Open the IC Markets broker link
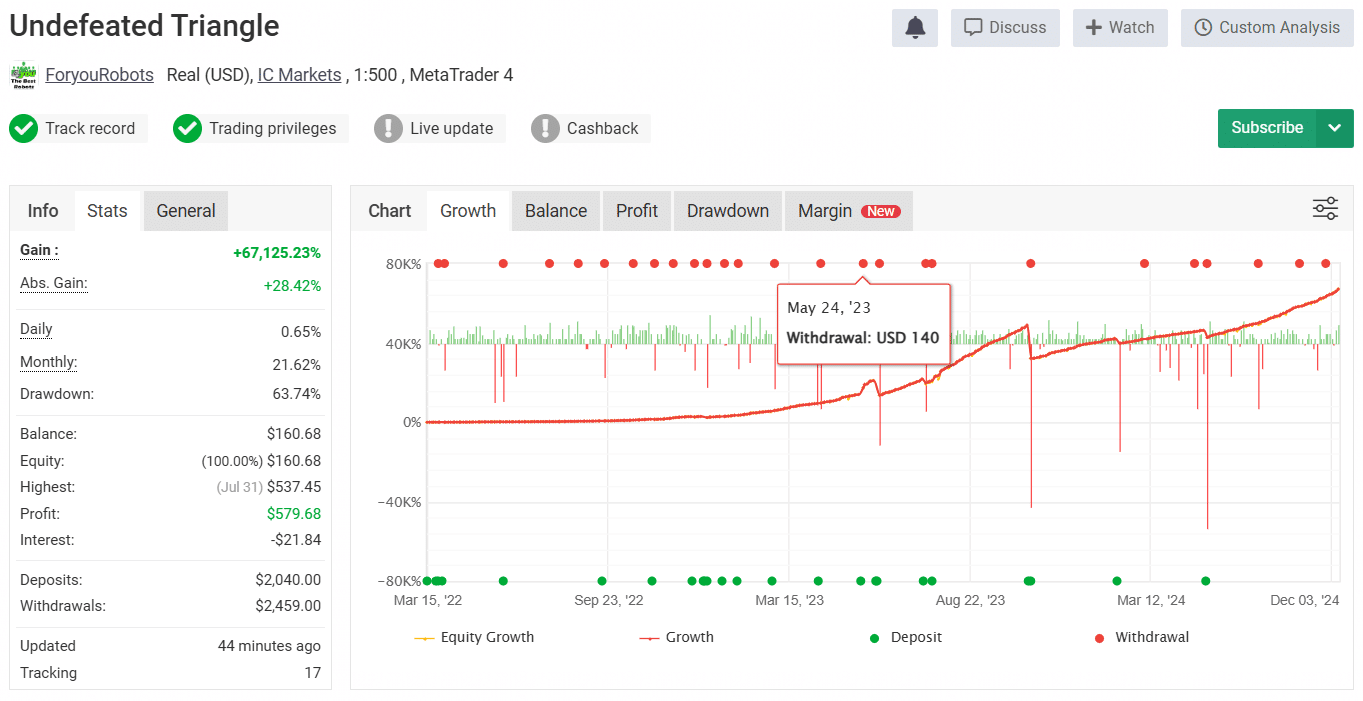 tap(299, 75)
